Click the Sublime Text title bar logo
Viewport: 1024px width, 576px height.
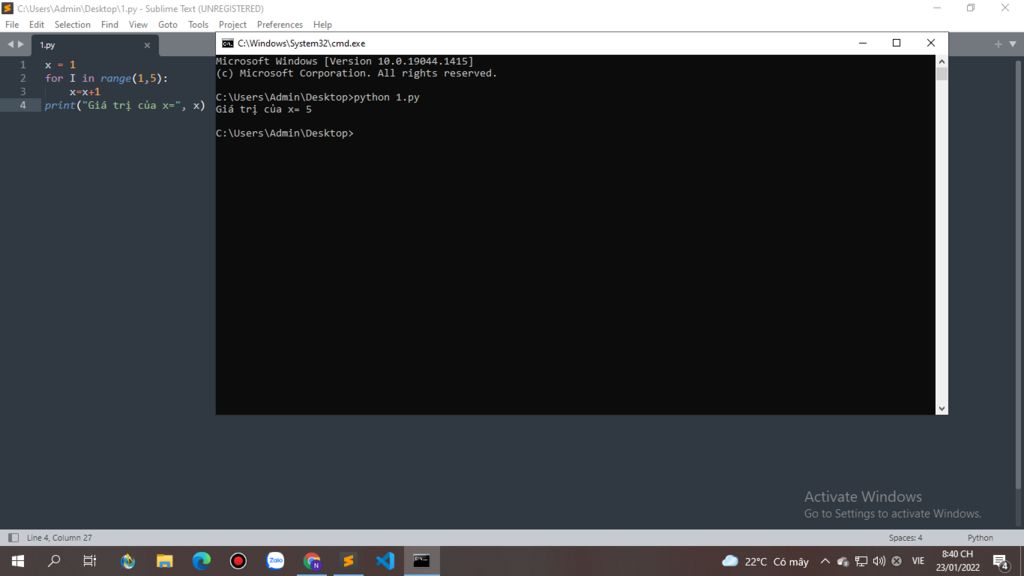coord(8,8)
